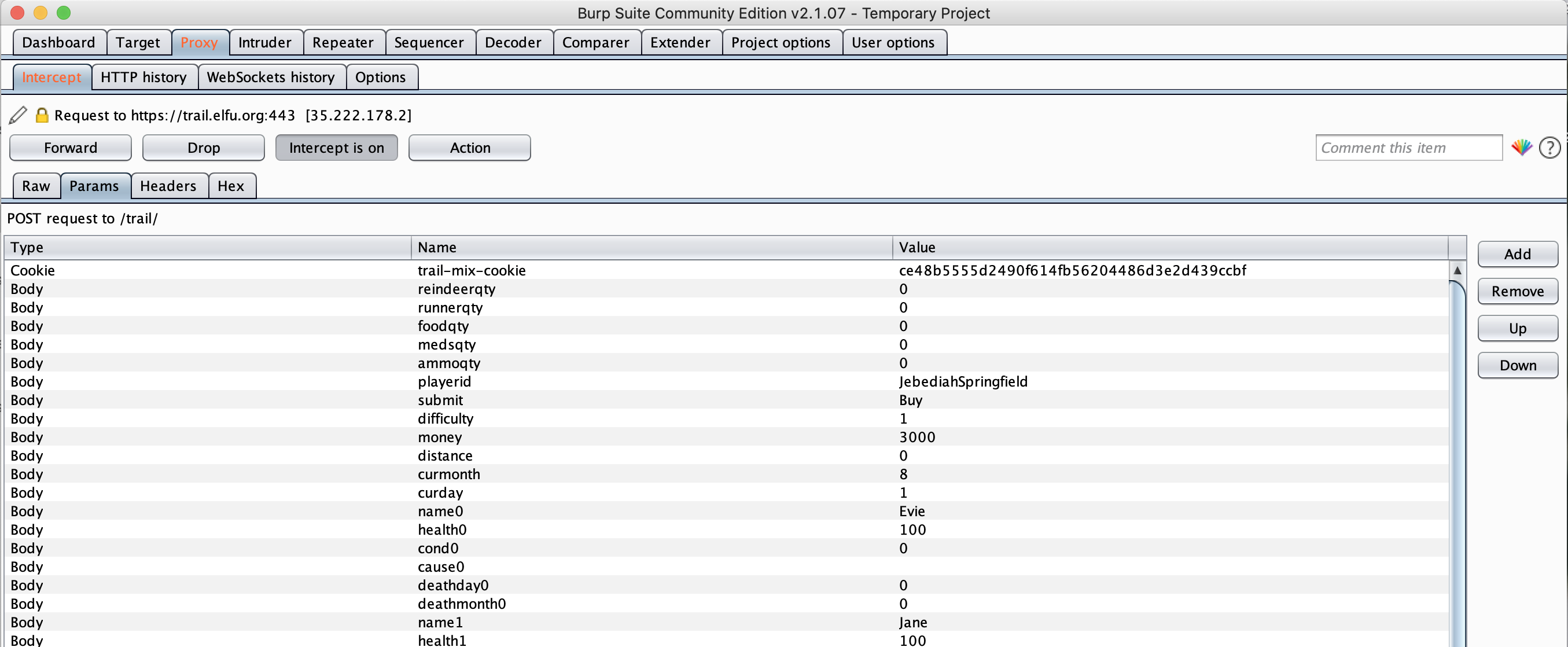This screenshot has height=647, width=1568.
Task: Click the cookie value ce48b5555d... cell
Action: (1170, 270)
